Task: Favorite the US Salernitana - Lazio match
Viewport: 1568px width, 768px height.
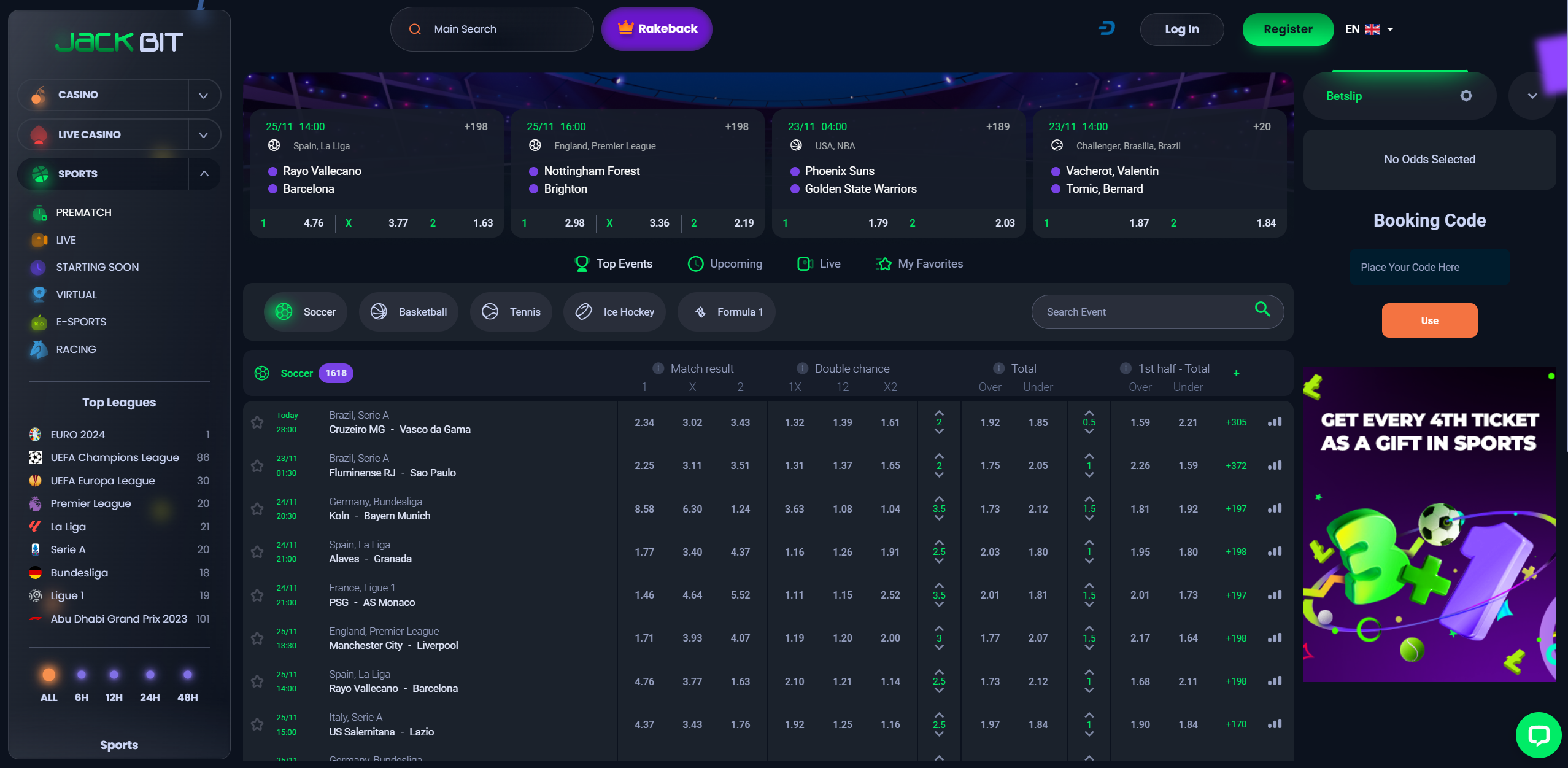Action: click(x=257, y=725)
